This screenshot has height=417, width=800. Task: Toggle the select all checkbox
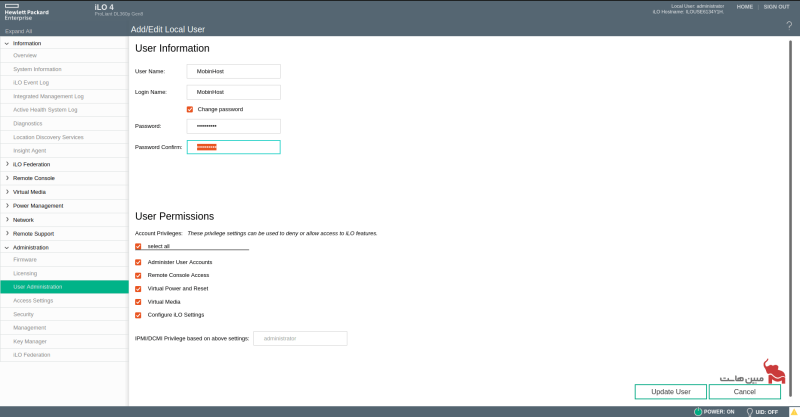coord(138,246)
